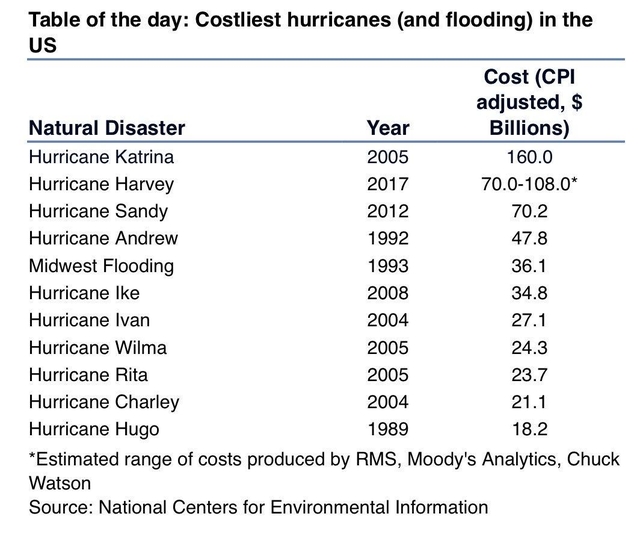Select the Hurricane Wilma row label

pyautogui.click(x=98, y=348)
